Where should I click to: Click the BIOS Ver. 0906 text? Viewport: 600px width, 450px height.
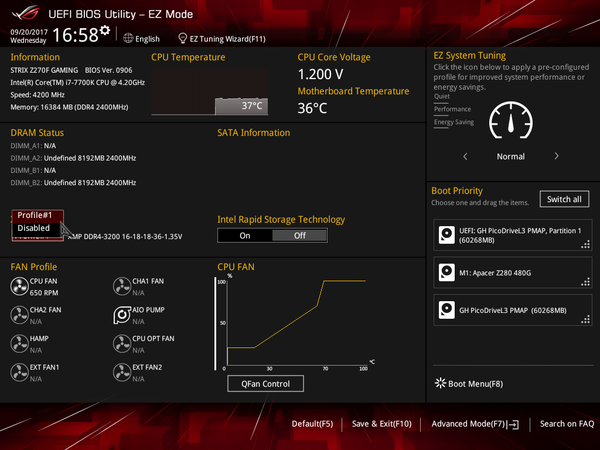click(x=109, y=70)
